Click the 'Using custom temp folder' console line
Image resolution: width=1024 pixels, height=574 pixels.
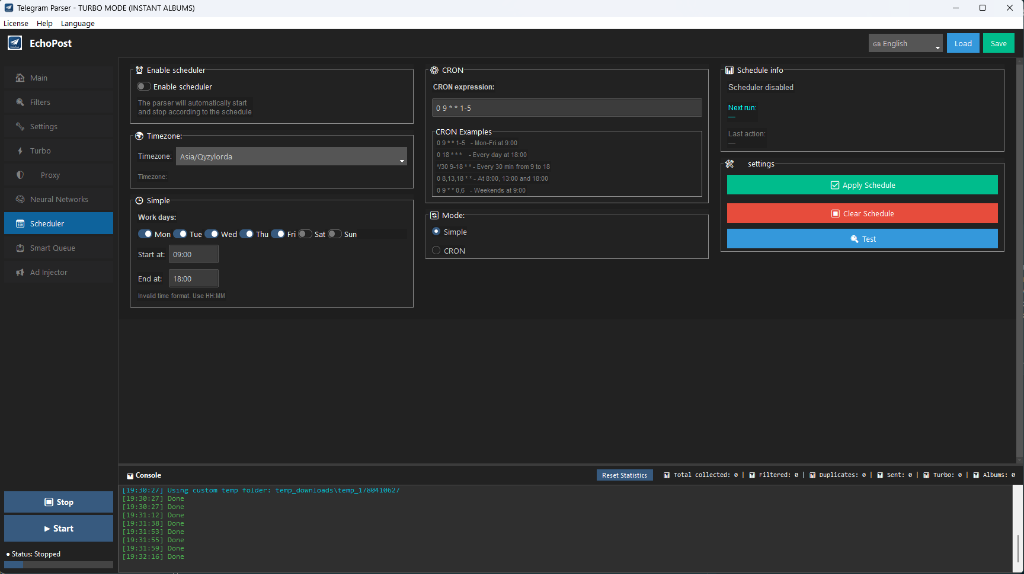261,490
